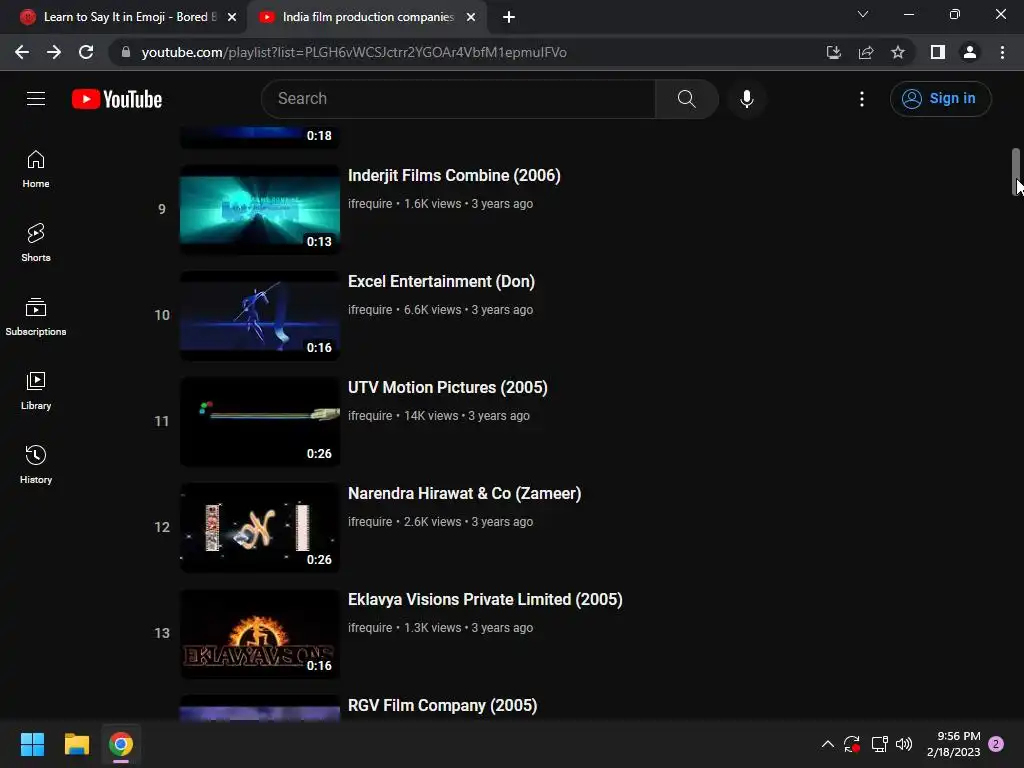The height and width of the screenshot is (768, 1024).
Task: Open the YouTube hamburger guide menu
Action: (36, 99)
